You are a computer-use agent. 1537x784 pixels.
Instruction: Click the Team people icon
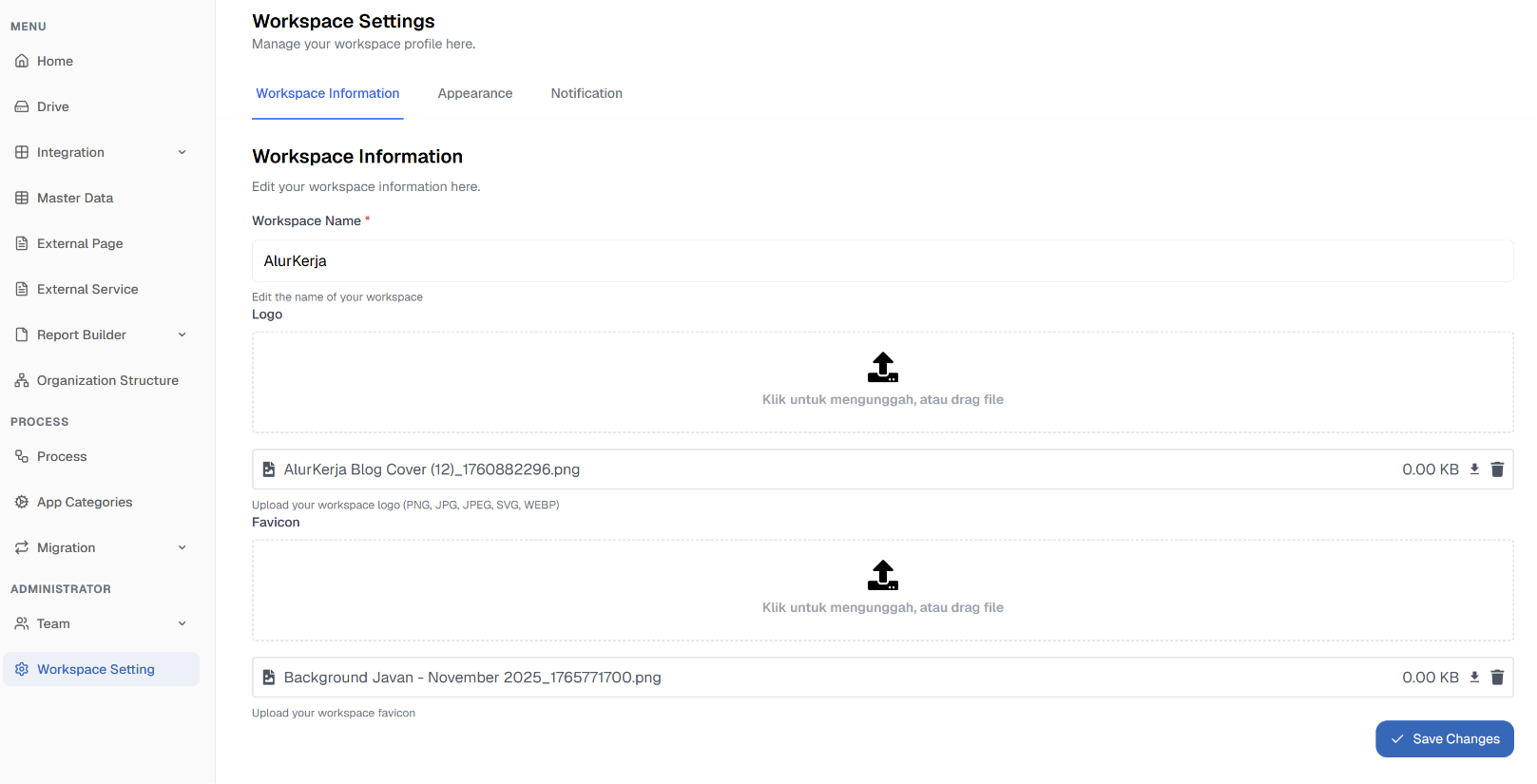(x=22, y=623)
